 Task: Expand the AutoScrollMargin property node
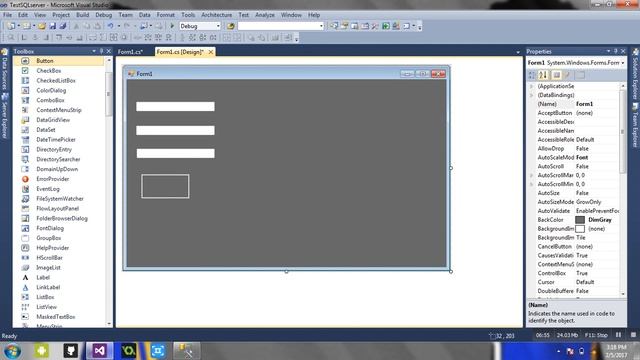pyautogui.click(x=531, y=175)
